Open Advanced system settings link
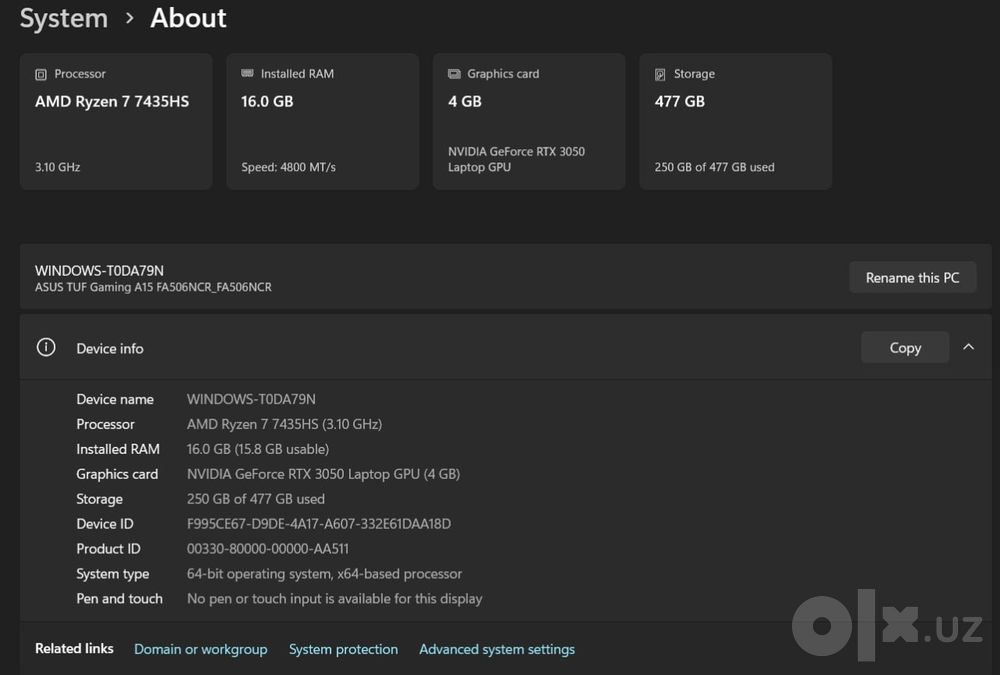 [x=497, y=649]
